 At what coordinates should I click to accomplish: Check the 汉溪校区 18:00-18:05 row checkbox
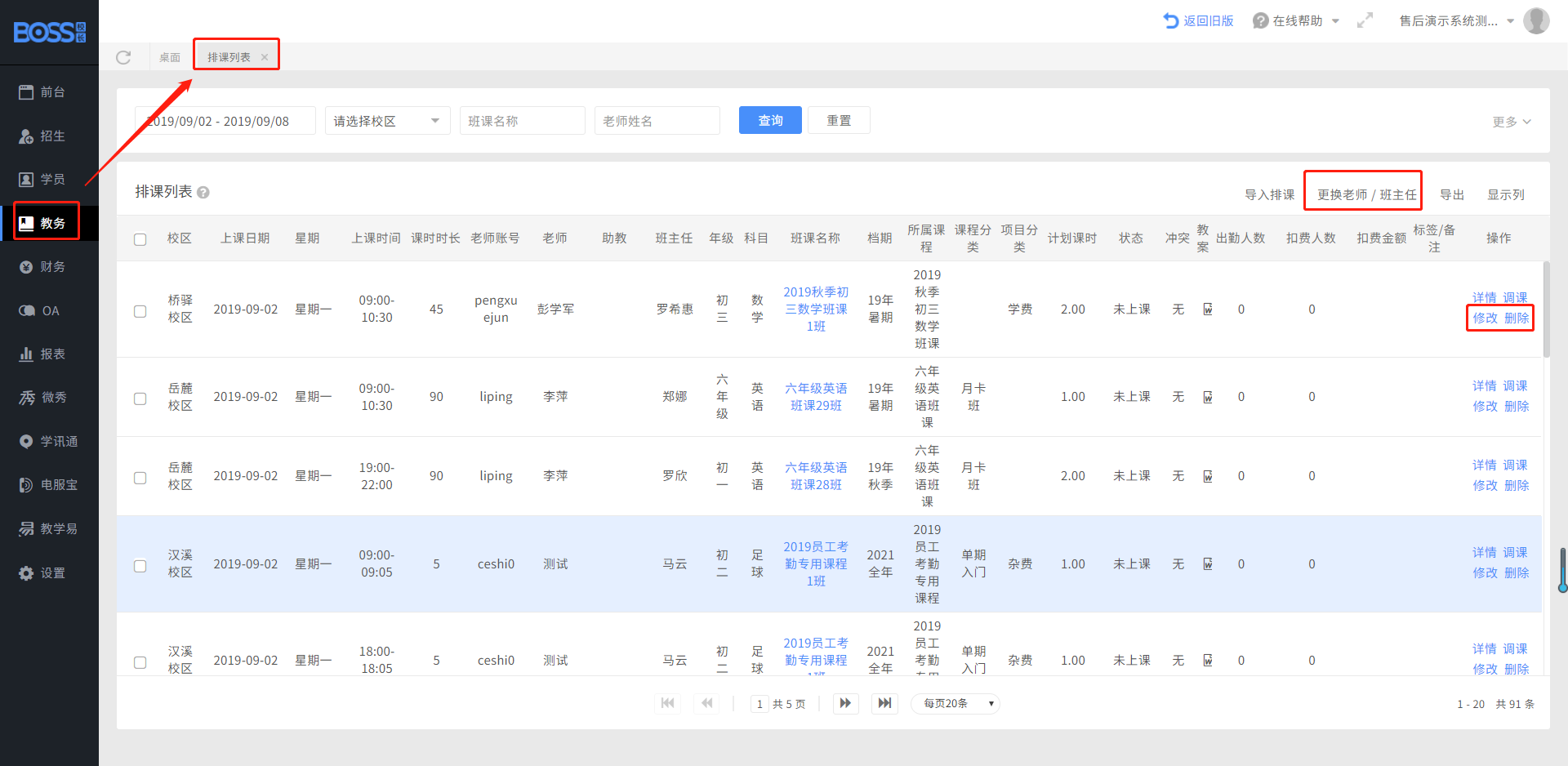pyautogui.click(x=140, y=662)
